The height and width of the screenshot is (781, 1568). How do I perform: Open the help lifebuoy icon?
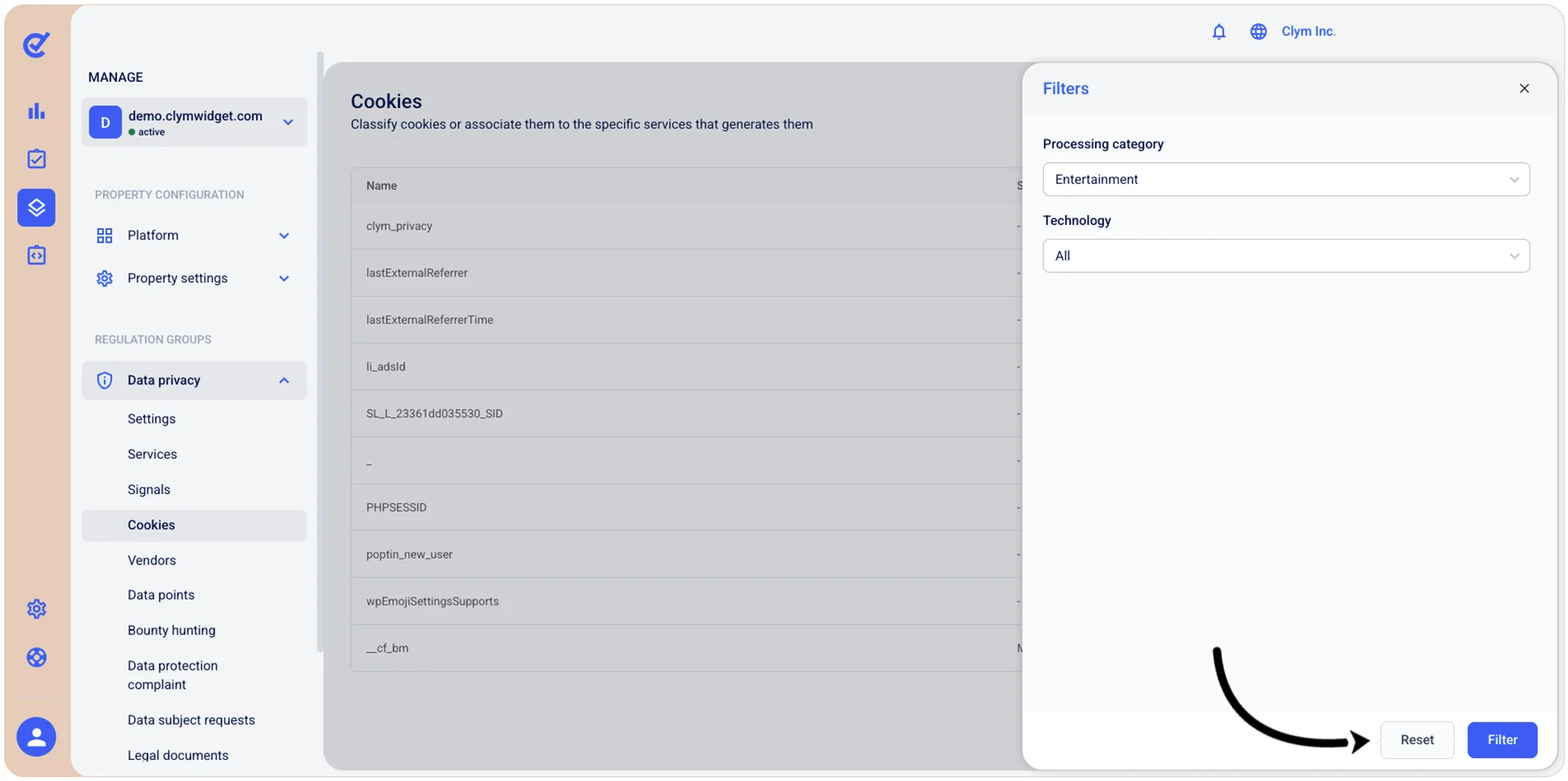[x=36, y=658]
